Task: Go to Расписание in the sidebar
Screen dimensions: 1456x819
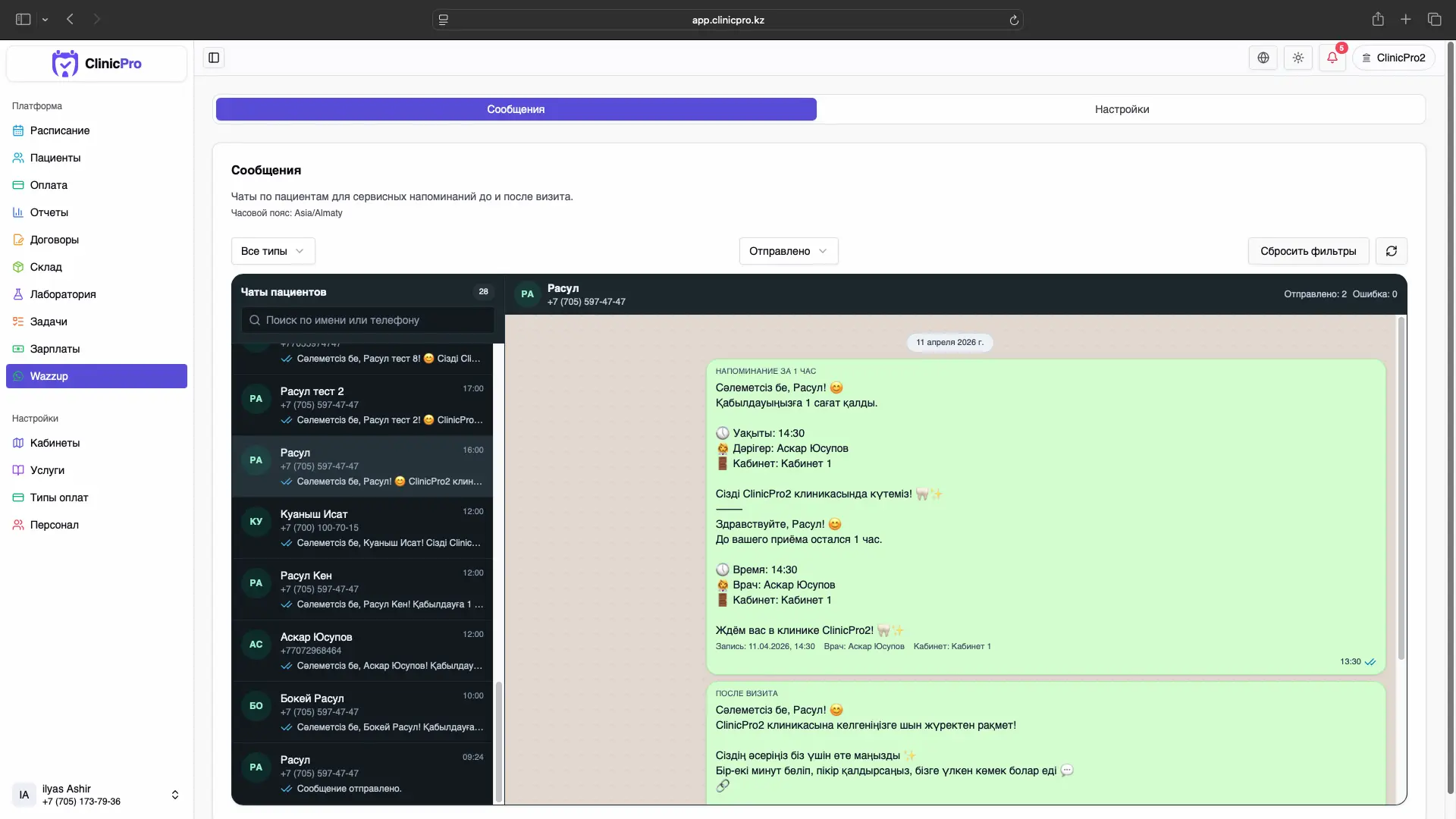Action: [x=96, y=130]
